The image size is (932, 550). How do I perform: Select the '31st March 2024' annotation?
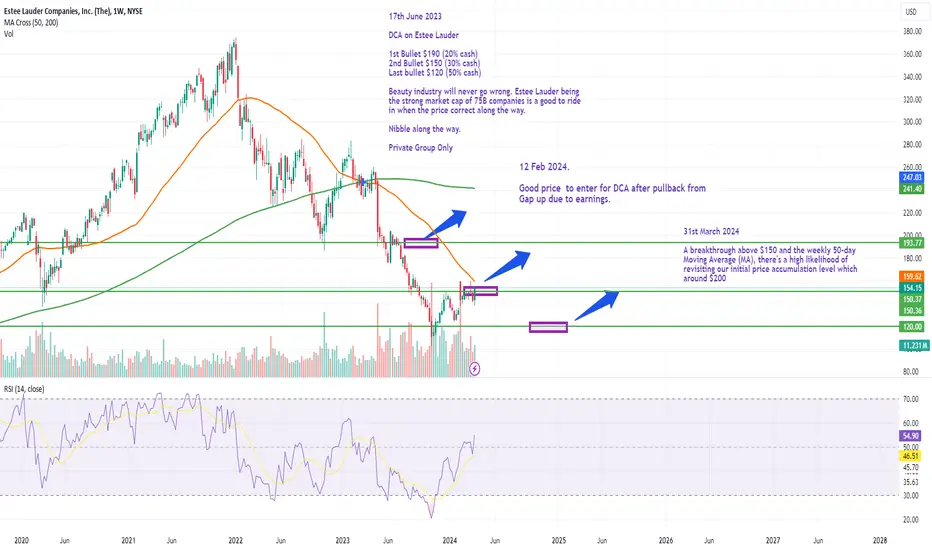pos(711,231)
